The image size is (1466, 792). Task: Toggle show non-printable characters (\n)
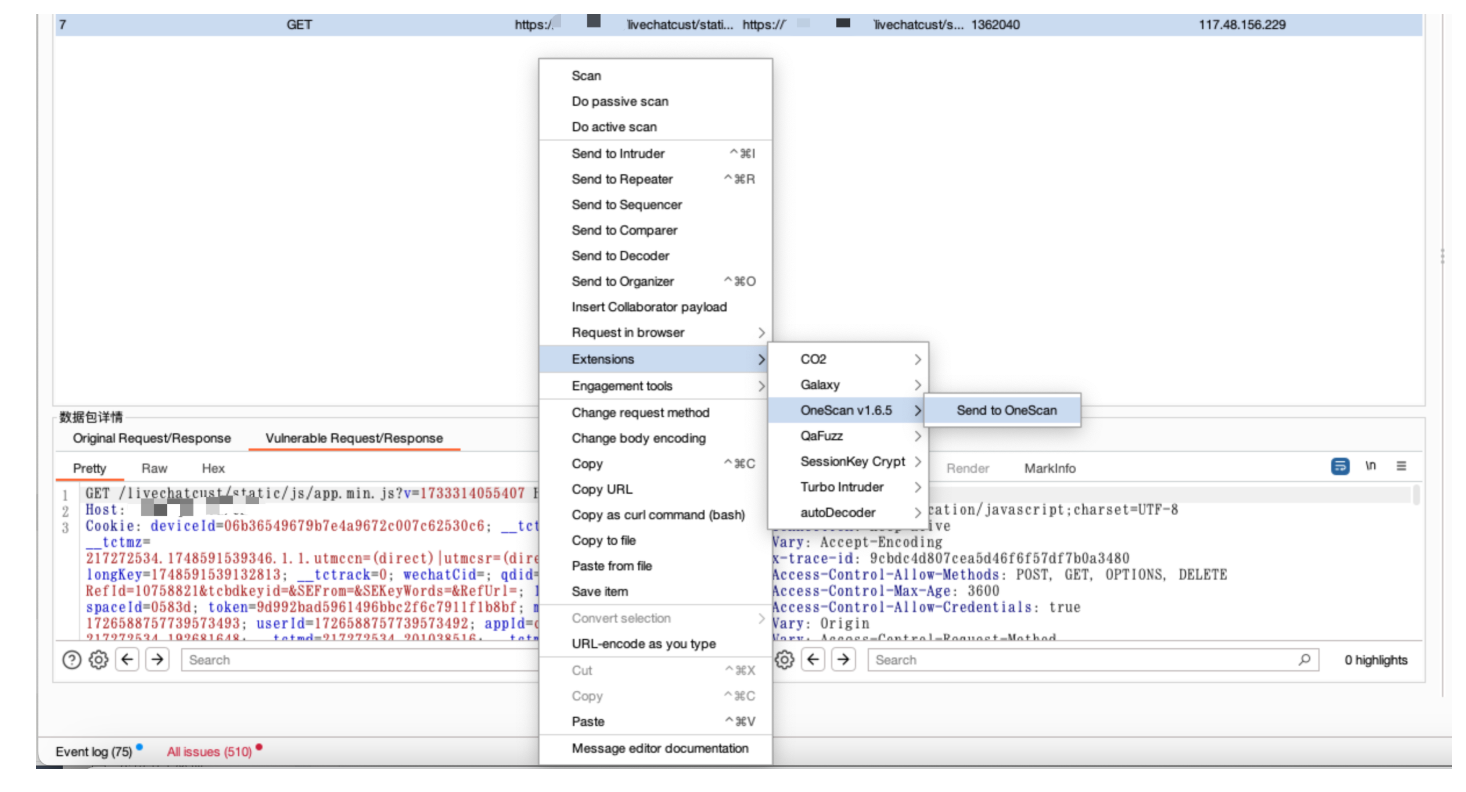pos(1371,466)
